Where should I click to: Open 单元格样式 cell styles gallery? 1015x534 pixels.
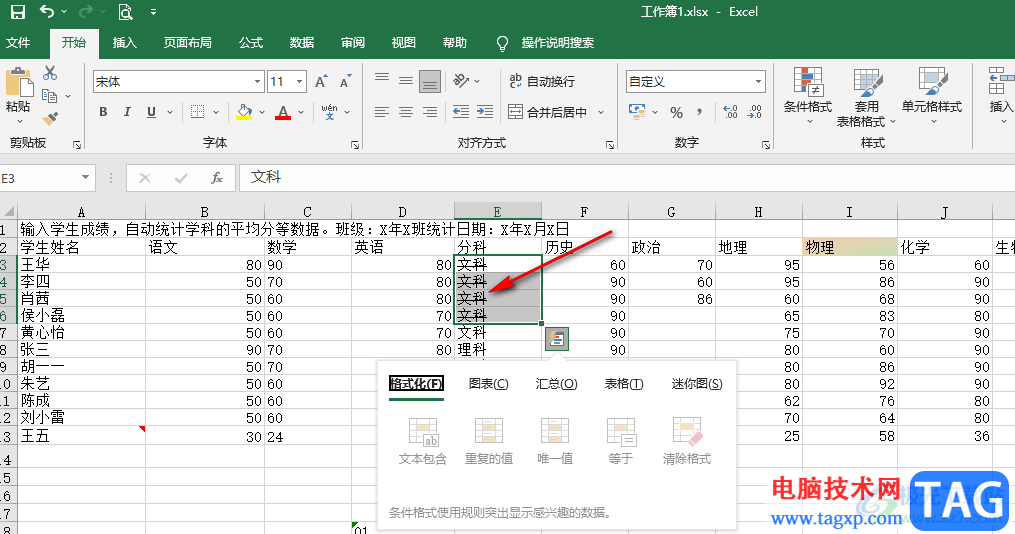coord(932,95)
